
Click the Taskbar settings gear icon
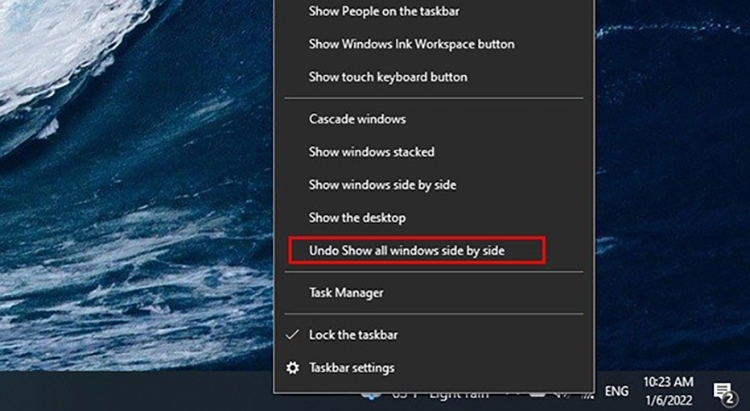[292, 368]
